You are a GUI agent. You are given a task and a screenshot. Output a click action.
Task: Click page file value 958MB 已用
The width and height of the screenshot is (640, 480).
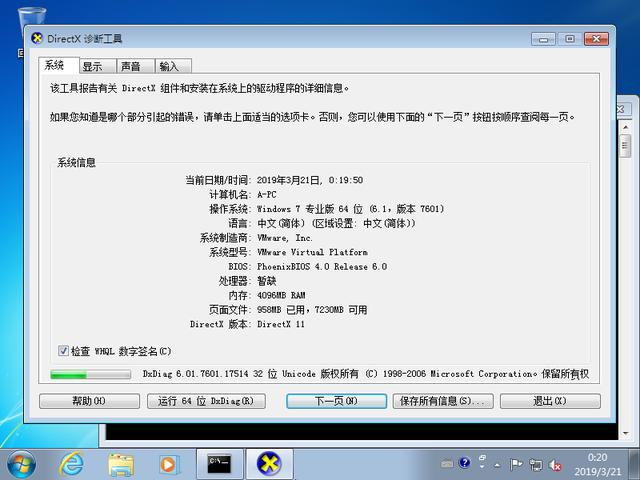[x=312, y=310]
